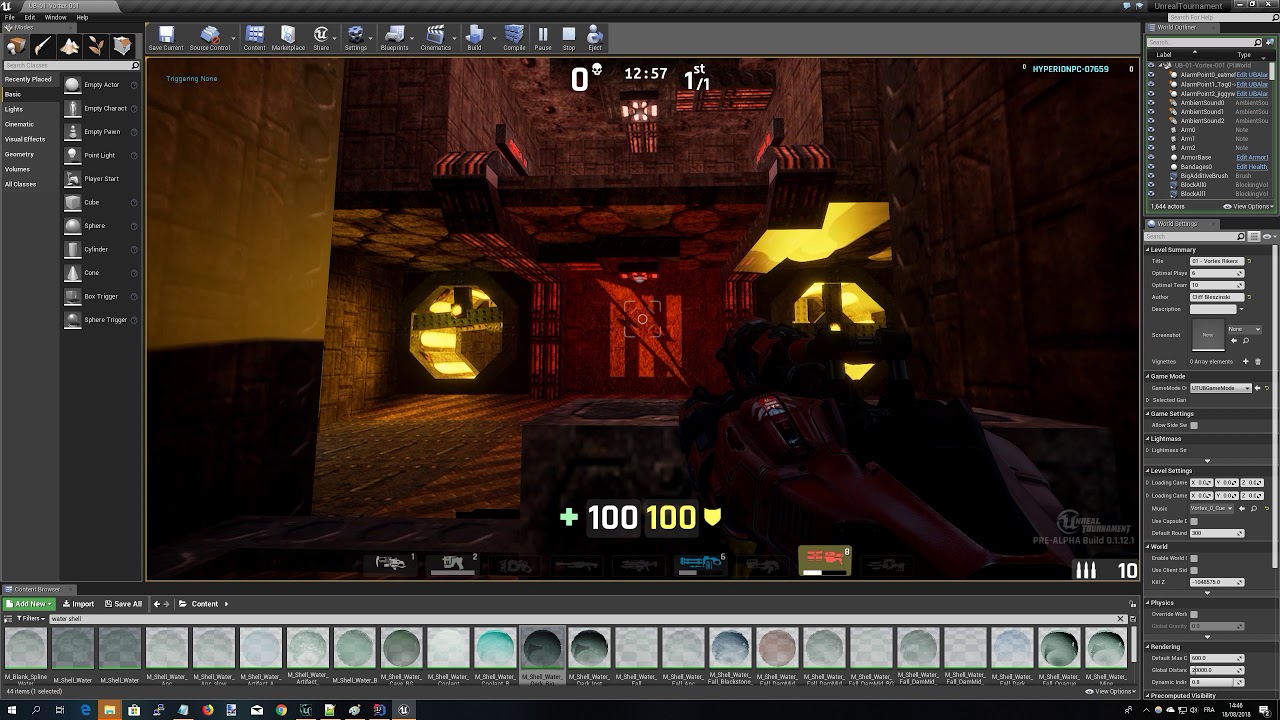Viewport: 1280px width, 720px height.
Task: Click the Build lighting toolbar icon
Action: [x=474, y=38]
